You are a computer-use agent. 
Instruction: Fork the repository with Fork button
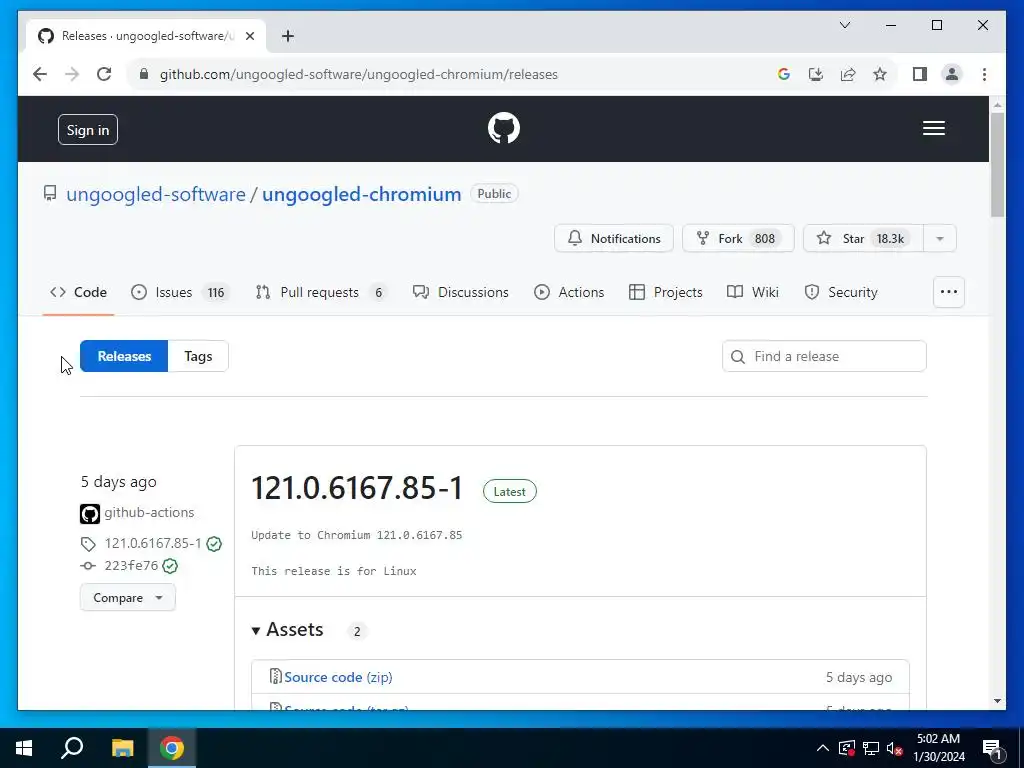(738, 238)
